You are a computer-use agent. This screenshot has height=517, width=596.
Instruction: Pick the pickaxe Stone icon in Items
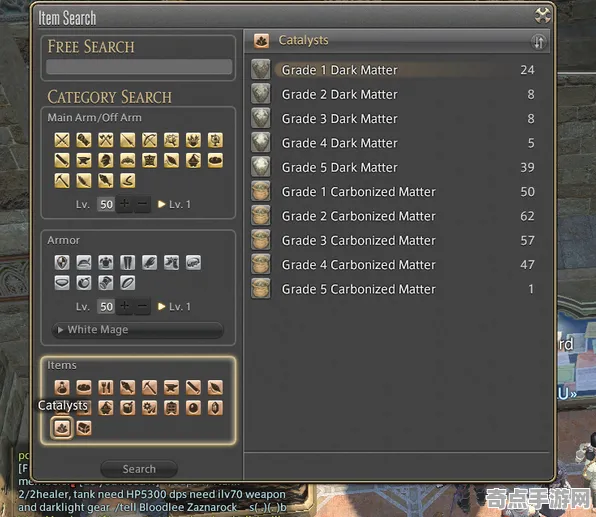149,387
